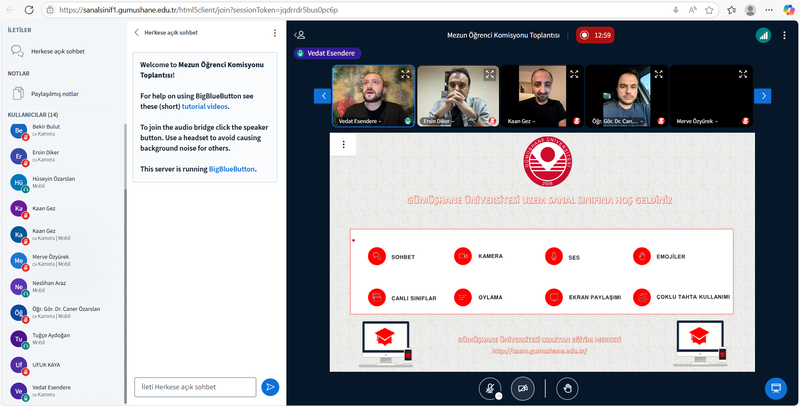Viewport: 800px width, 406px height.
Task: Focus the İleti Herkese açık sohbet input
Action: pyautogui.click(x=195, y=387)
